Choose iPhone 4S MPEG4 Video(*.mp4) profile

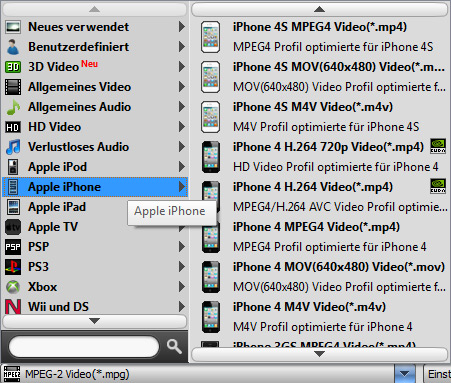click(320, 37)
